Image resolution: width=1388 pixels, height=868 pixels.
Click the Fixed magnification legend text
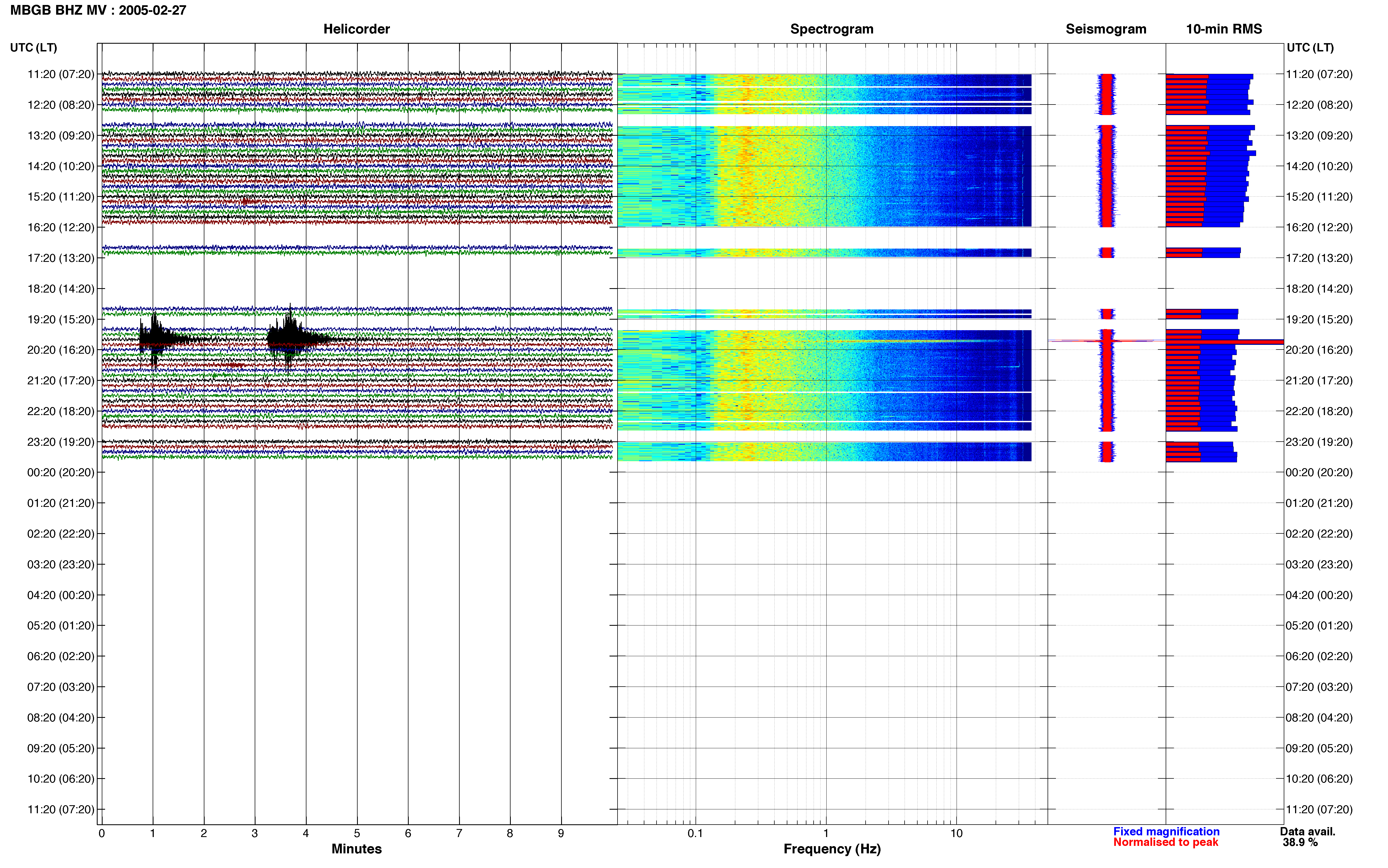[x=1166, y=831]
